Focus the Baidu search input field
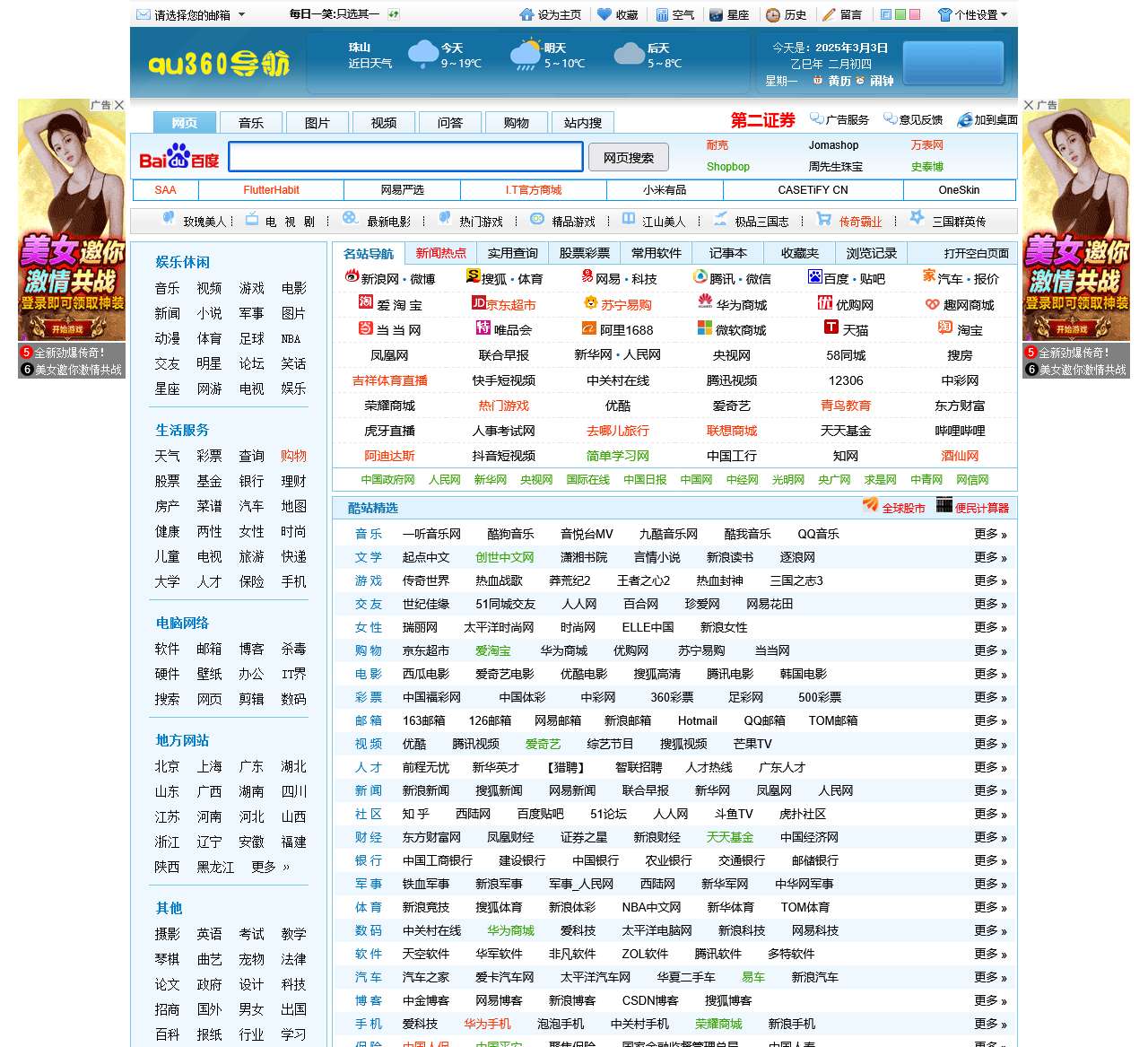Image resolution: width=1148 pixels, height=1047 pixels. pos(405,157)
